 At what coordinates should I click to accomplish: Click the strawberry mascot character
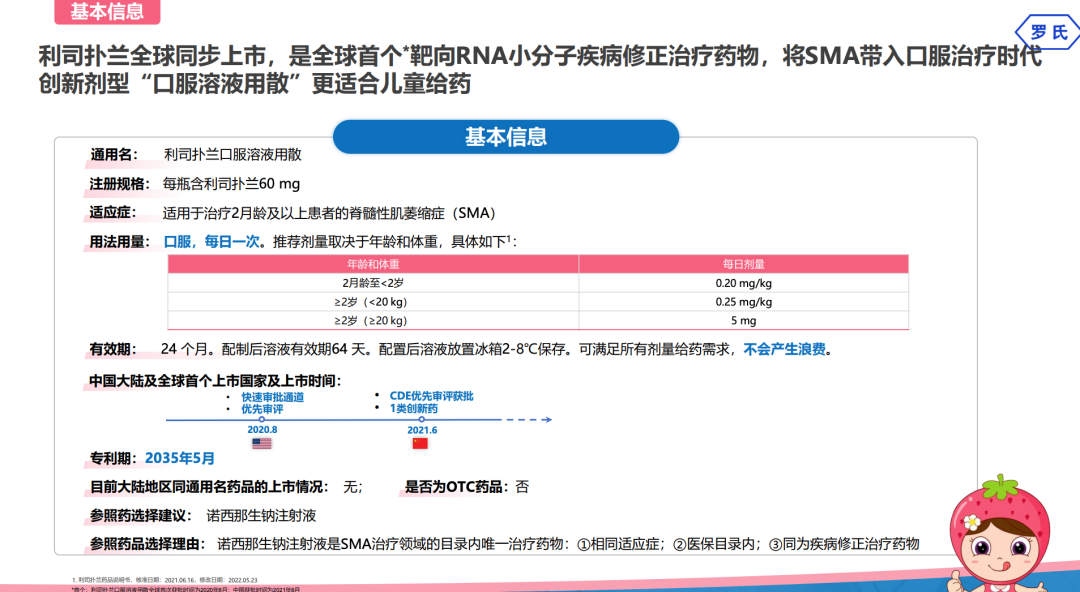point(999,532)
